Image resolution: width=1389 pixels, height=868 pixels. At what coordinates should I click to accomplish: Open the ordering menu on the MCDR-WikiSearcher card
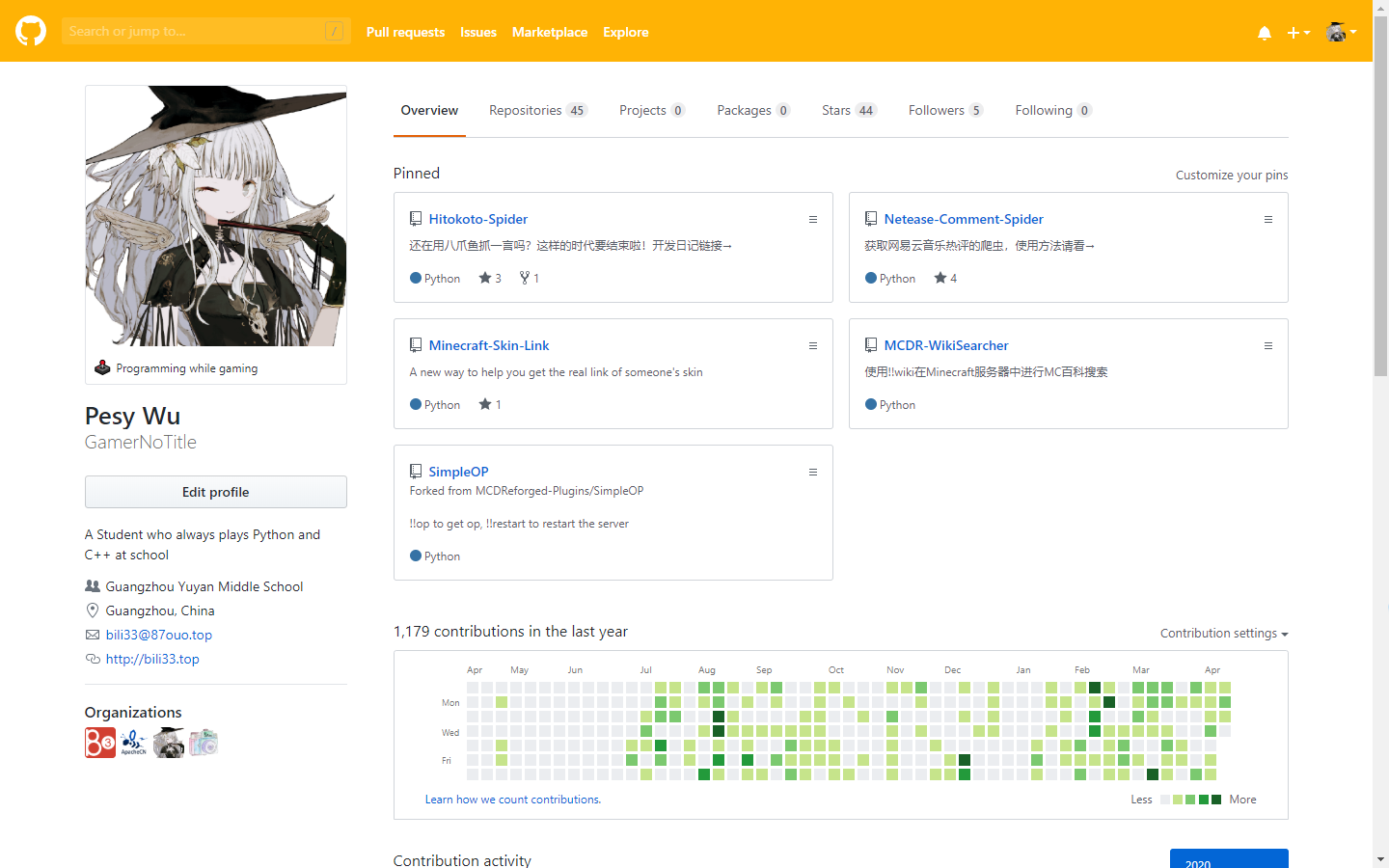[x=1268, y=345]
